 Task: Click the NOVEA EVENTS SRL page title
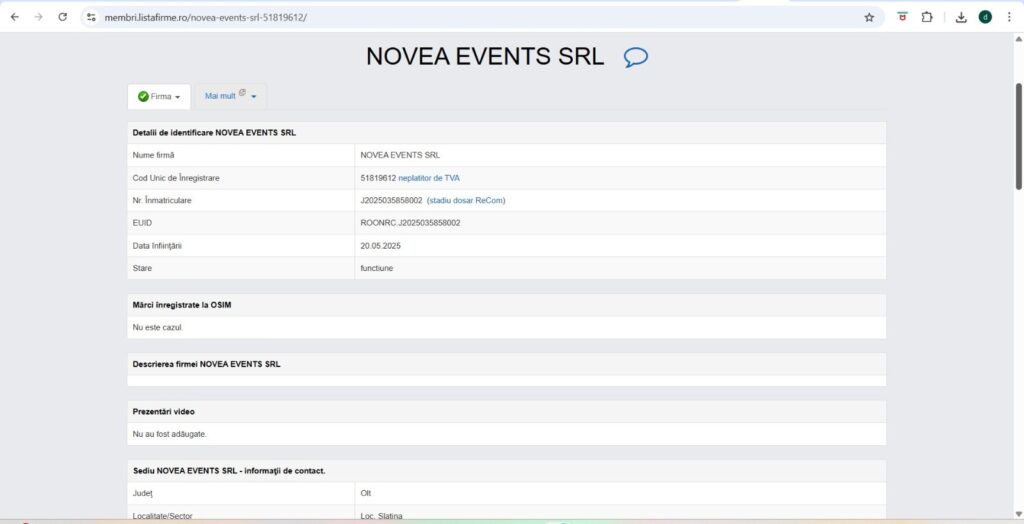(x=485, y=57)
